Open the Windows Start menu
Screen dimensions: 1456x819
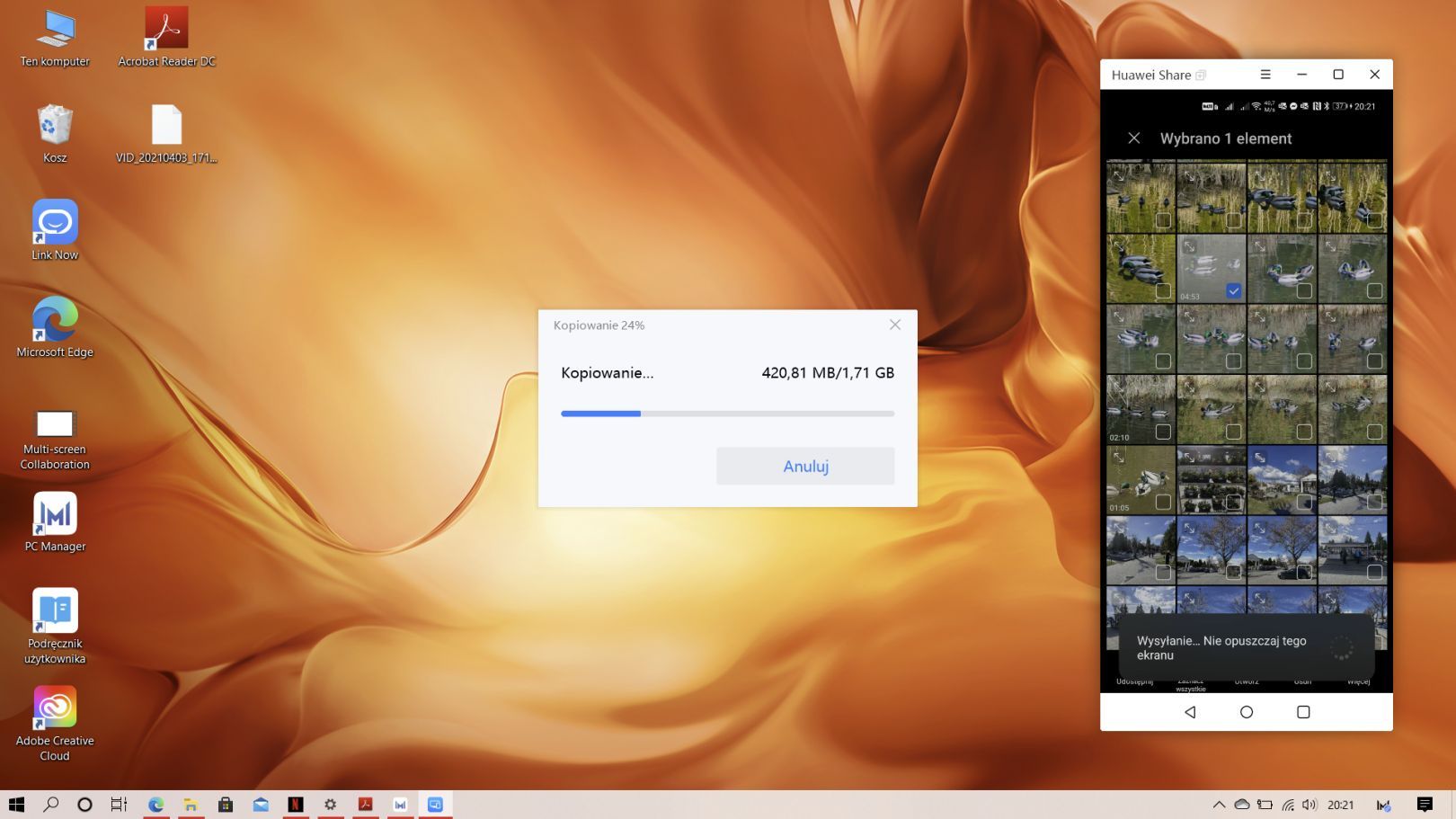[x=16, y=805]
